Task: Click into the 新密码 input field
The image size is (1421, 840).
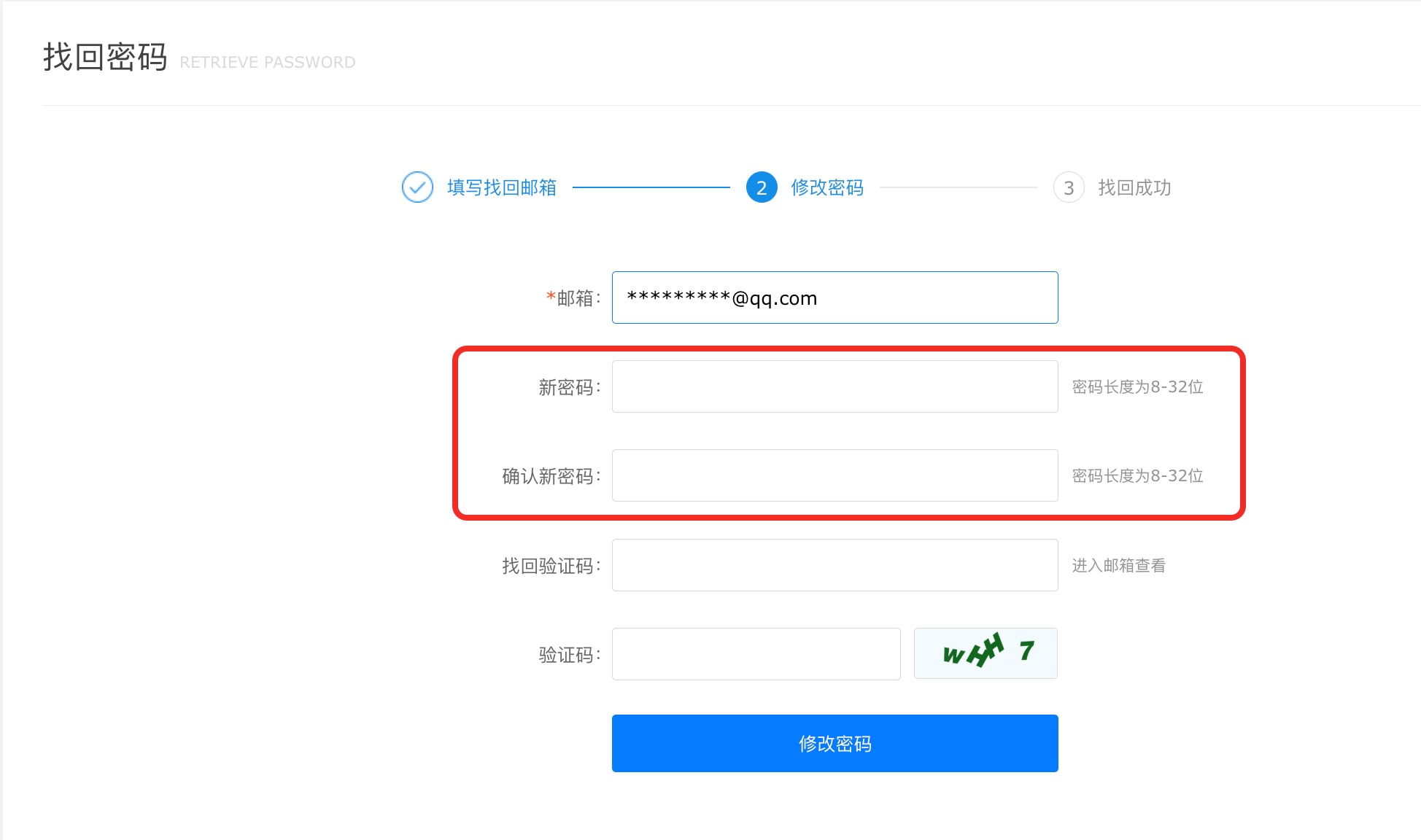Action: pos(835,386)
